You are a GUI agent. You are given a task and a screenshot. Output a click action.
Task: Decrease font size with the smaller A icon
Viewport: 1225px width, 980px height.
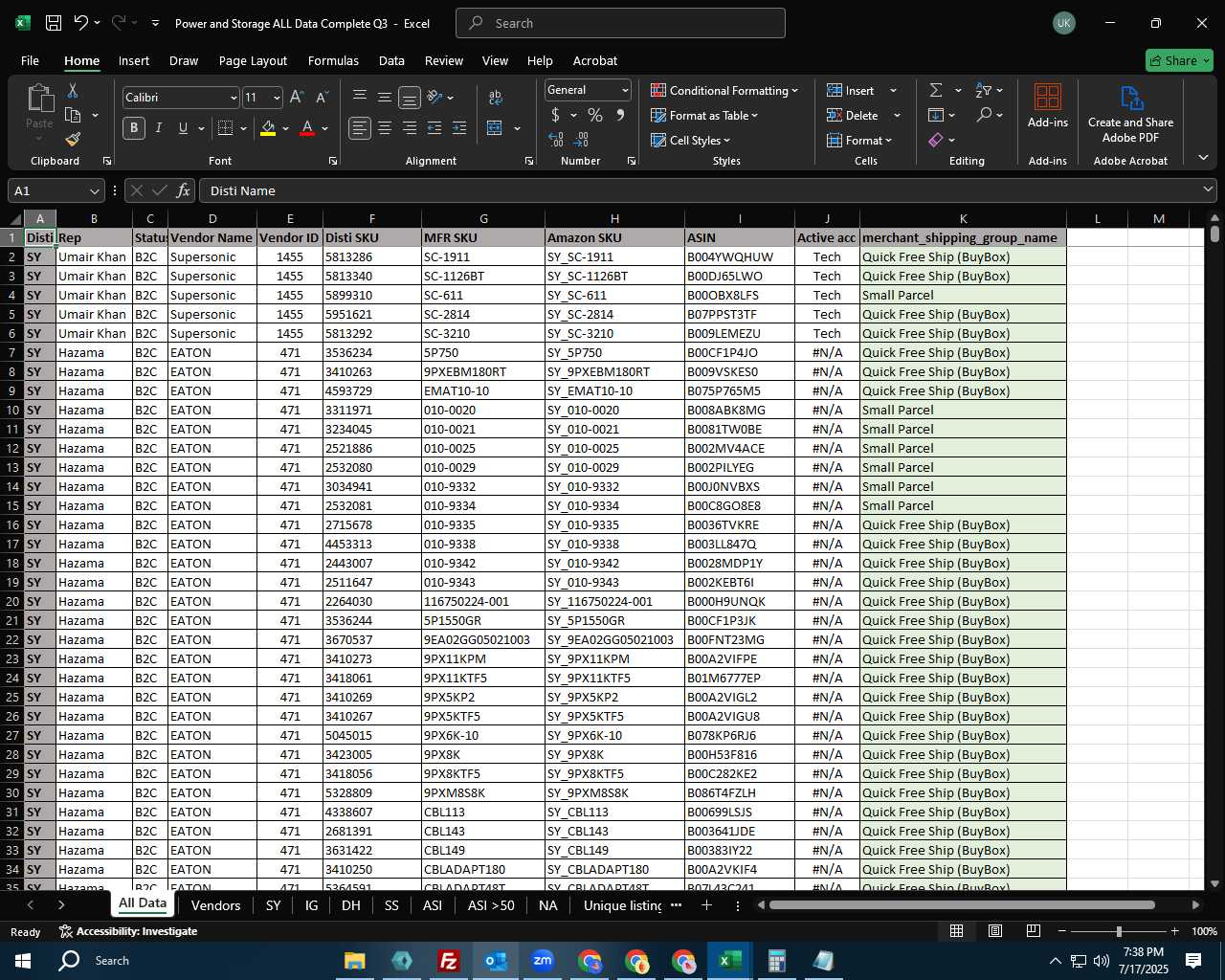tap(322, 98)
